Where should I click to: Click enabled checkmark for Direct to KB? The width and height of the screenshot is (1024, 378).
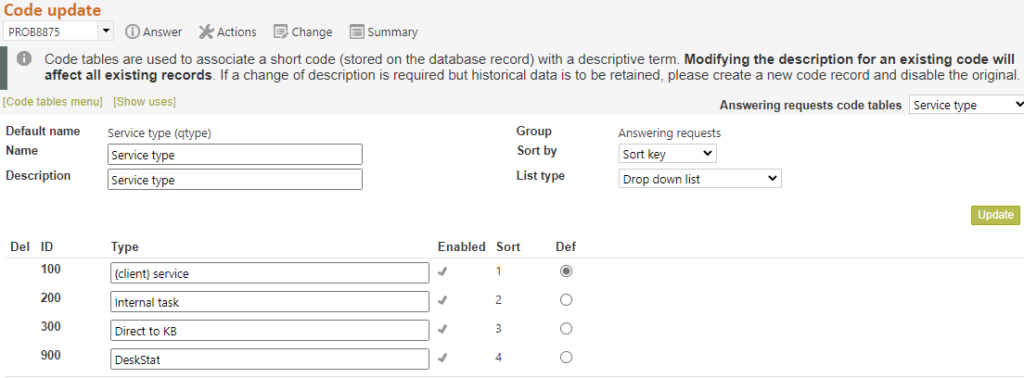point(442,329)
